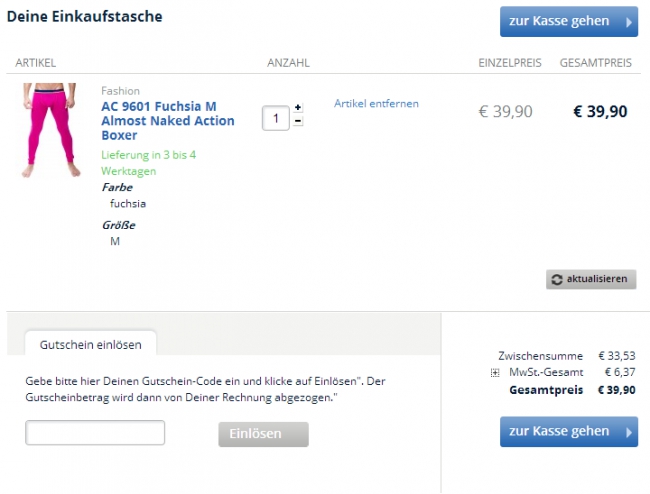This screenshot has width=650, height=494.
Task: Click the Lieferung in 3 bis 4 Werktagen text
Action: [148, 163]
